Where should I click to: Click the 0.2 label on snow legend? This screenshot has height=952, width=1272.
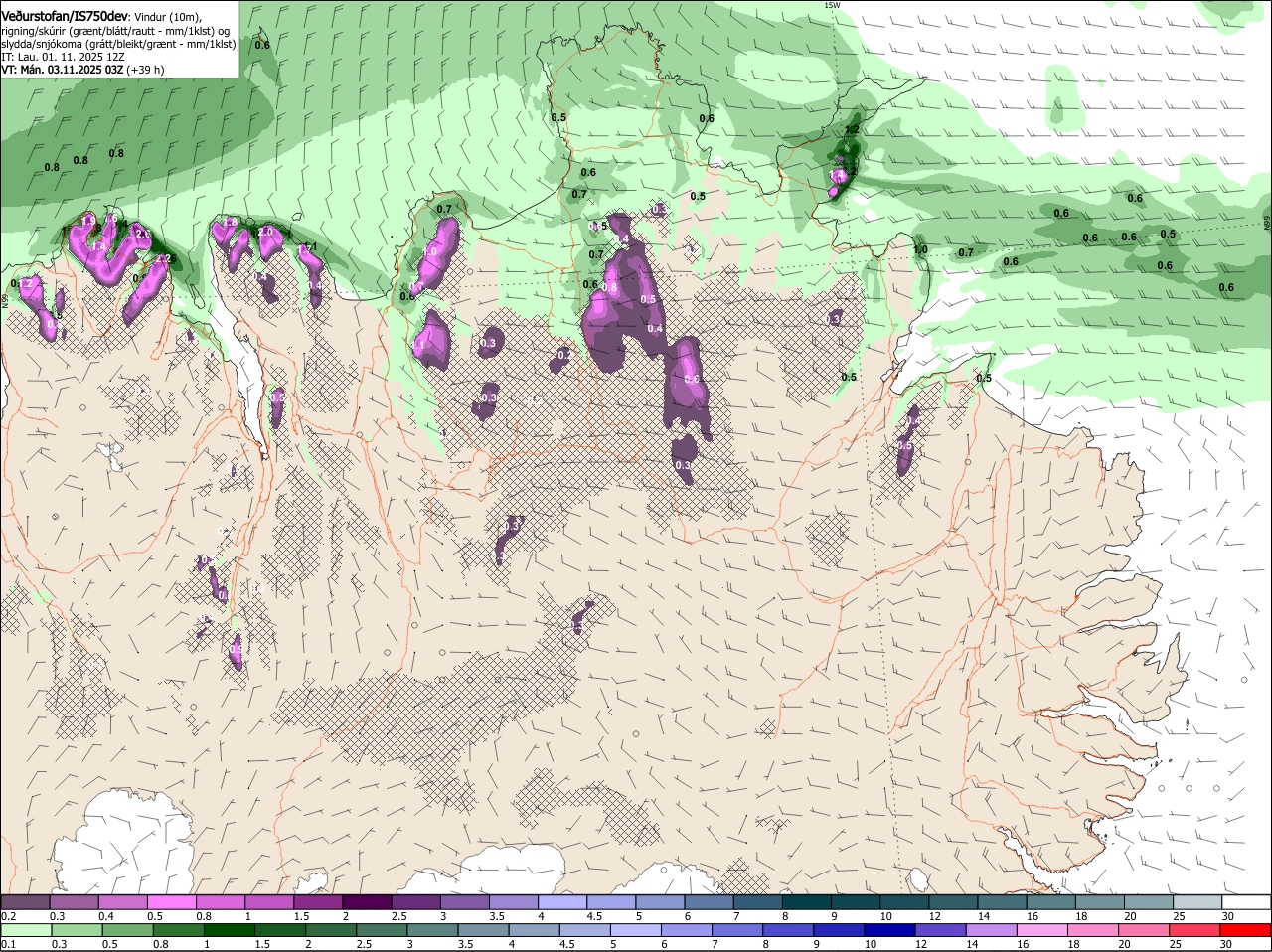(x=8, y=916)
